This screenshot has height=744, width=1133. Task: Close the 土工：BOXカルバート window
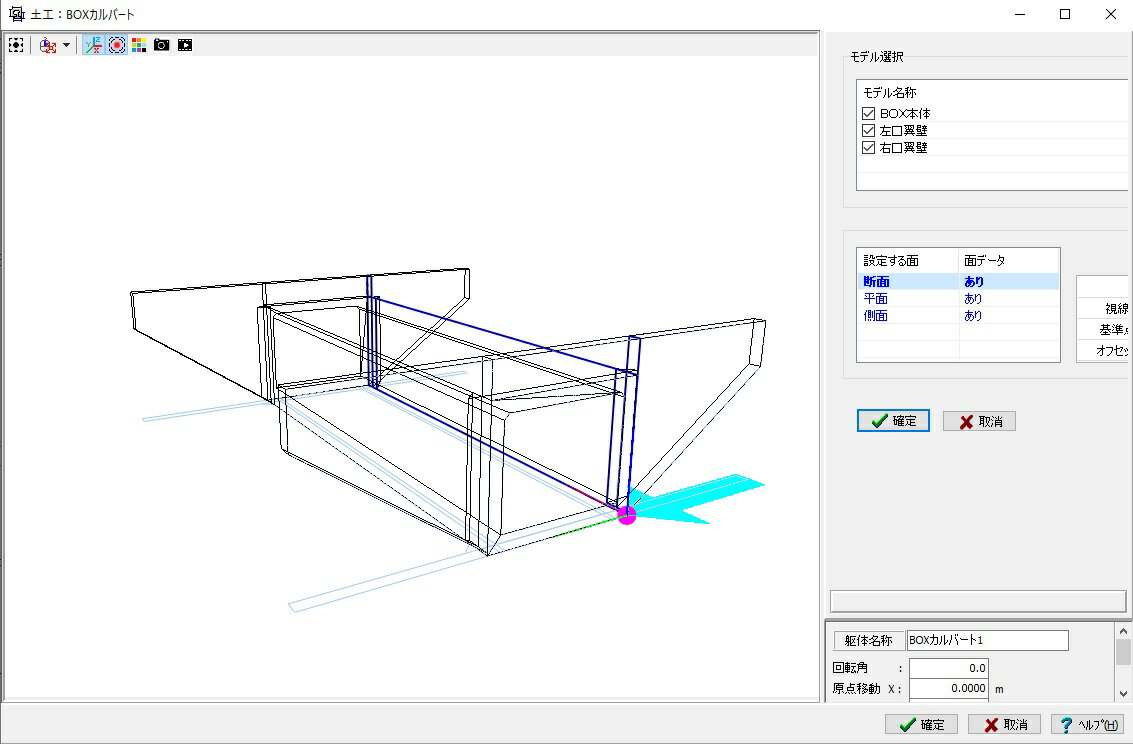1111,14
